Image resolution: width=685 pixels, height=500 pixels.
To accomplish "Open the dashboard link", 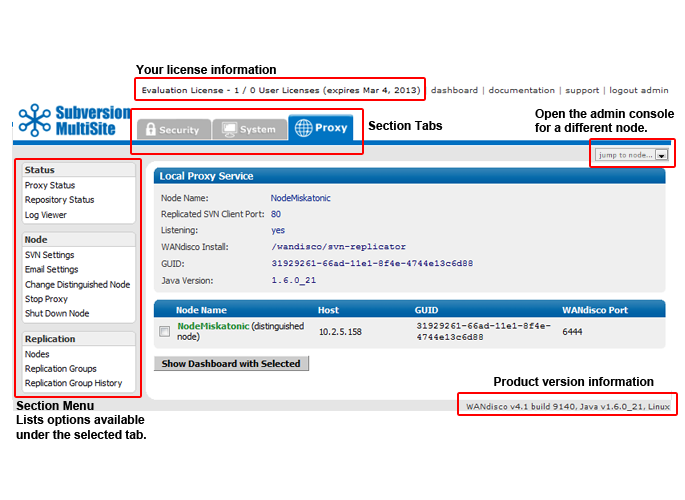I will [454, 90].
